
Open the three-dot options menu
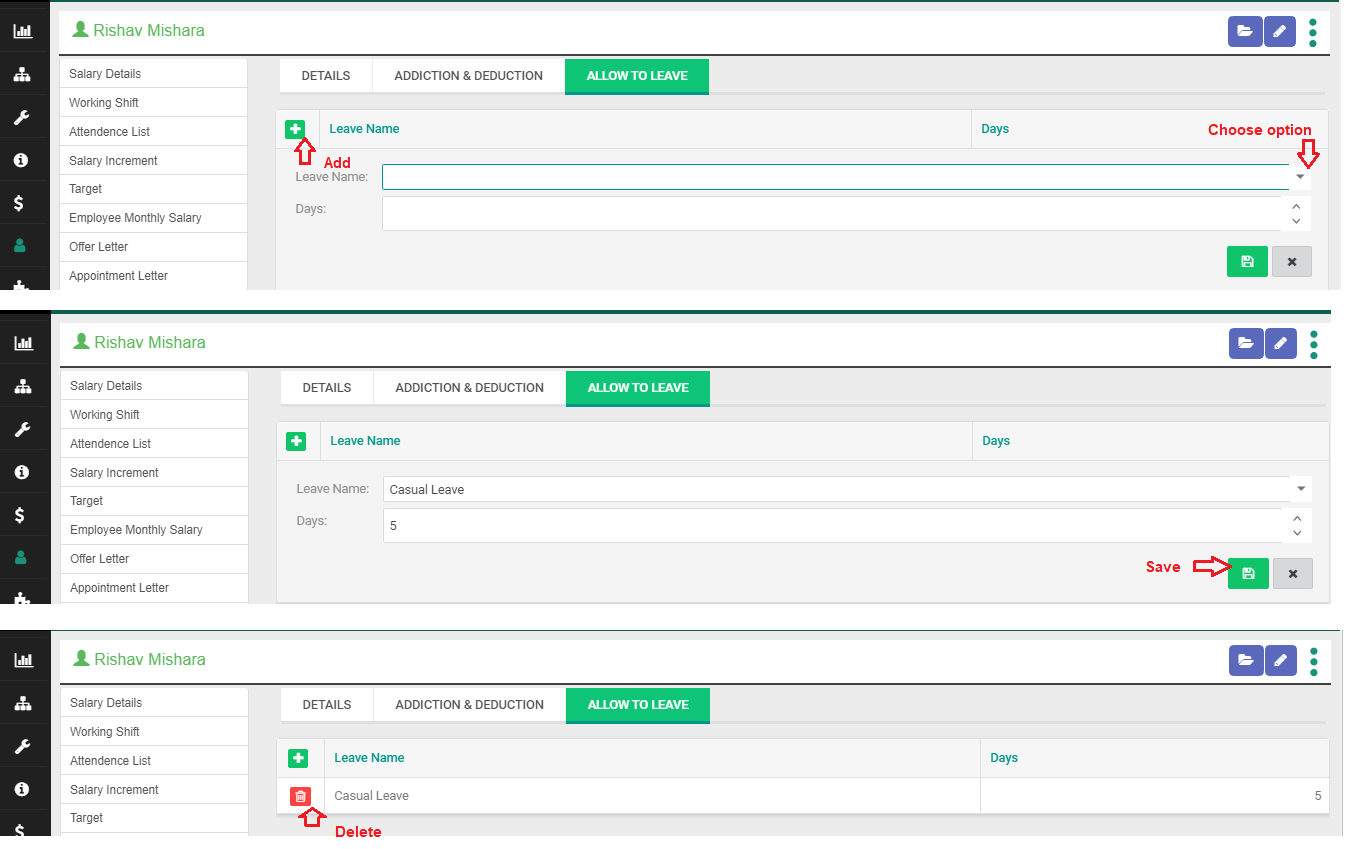pyautogui.click(x=1313, y=31)
